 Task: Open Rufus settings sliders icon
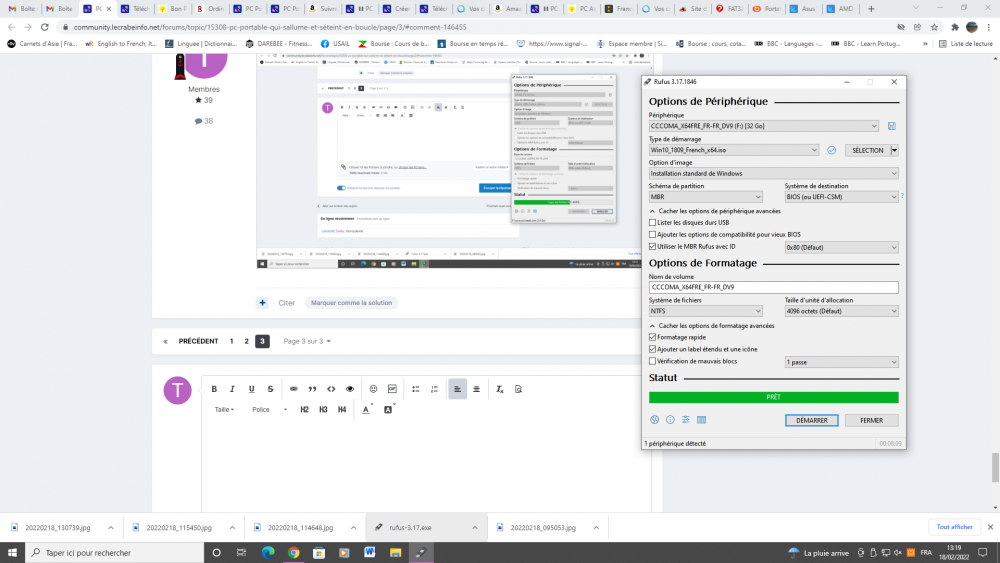tap(686, 420)
